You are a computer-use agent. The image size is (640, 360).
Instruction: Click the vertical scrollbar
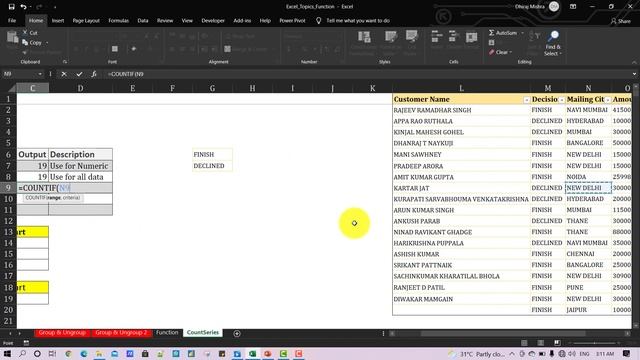tap(636, 206)
